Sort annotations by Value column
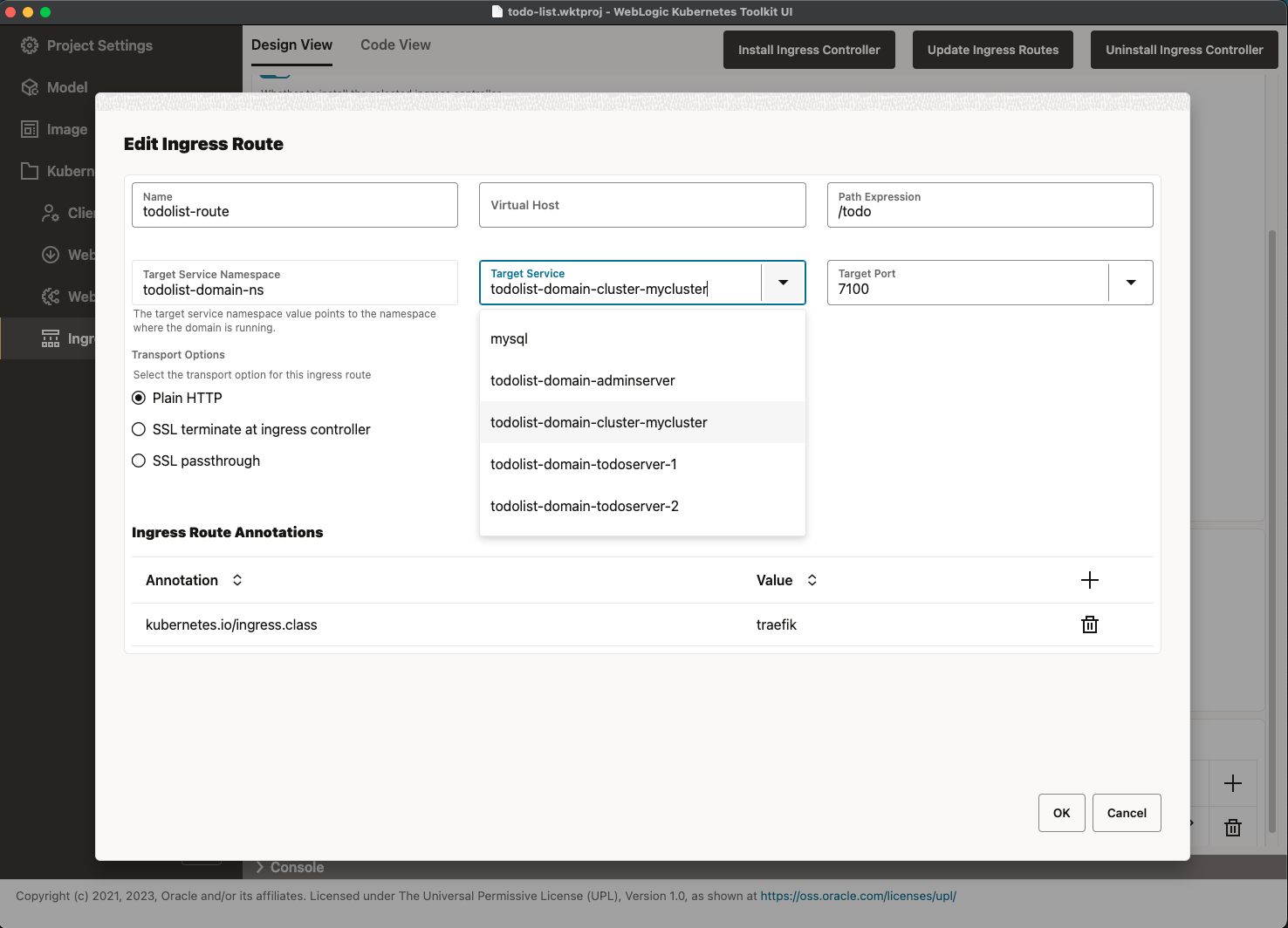 coord(812,580)
